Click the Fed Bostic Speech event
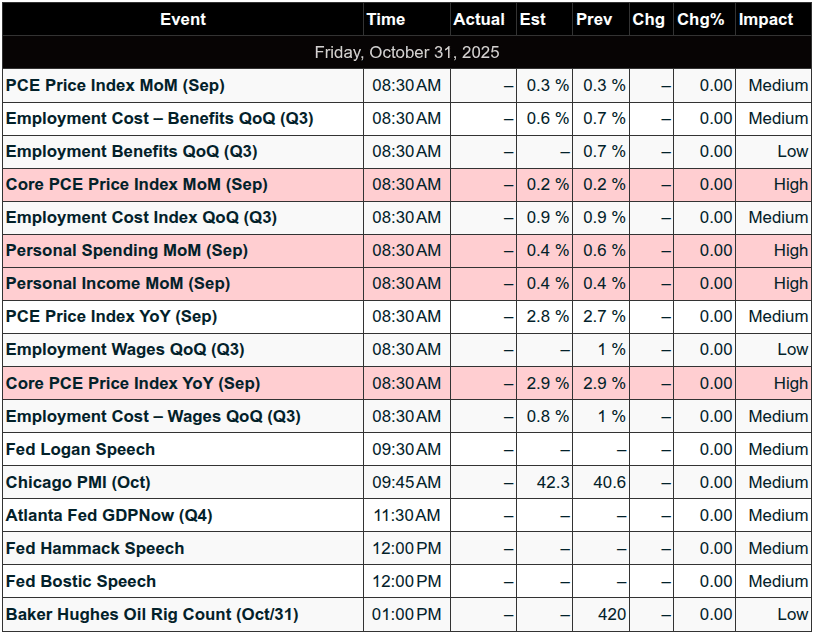 (x=81, y=581)
